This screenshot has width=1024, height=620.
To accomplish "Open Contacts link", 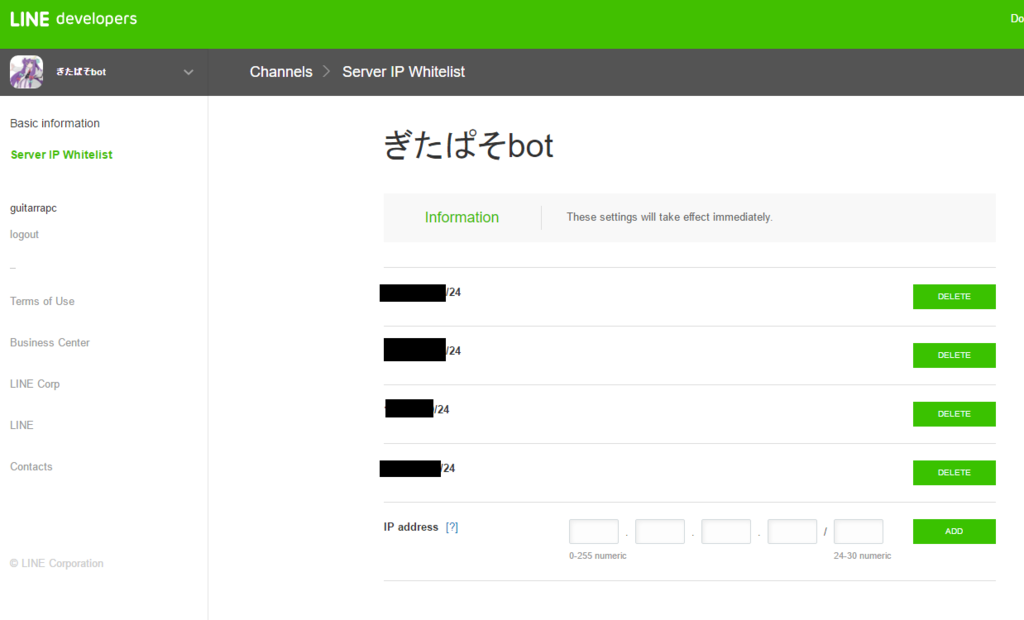I will point(31,466).
